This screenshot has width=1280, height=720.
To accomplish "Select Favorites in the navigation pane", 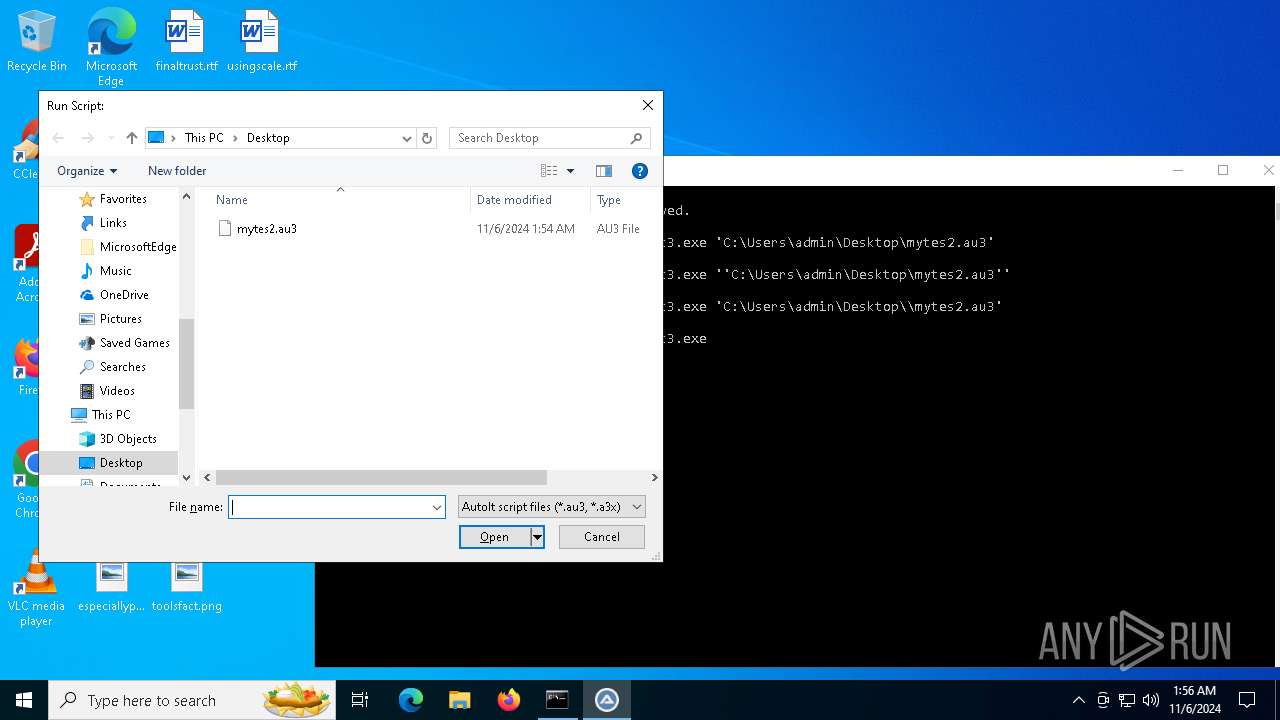I will pos(123,199).
